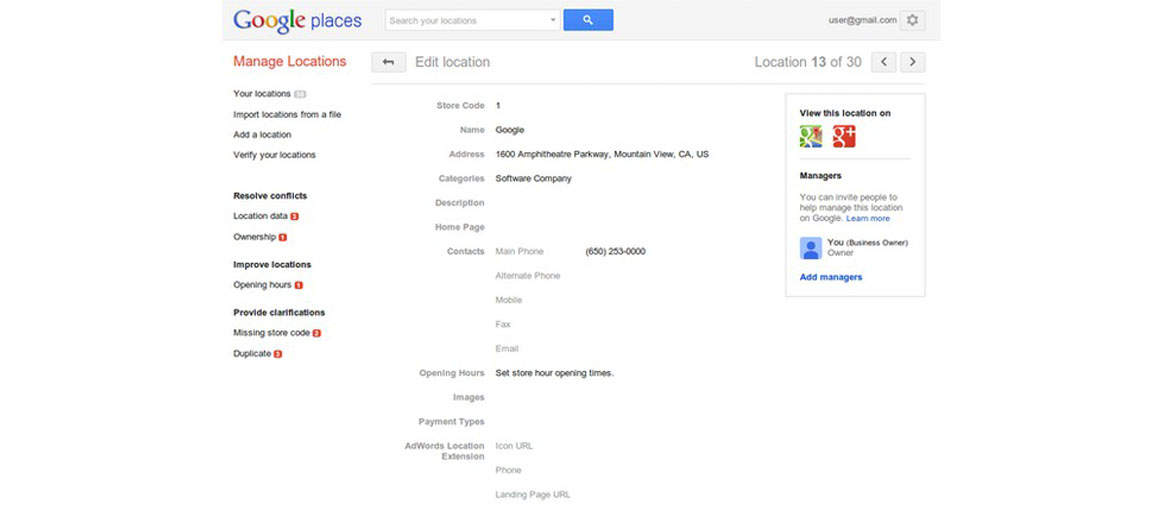View this location on Google Maps icon
This screenshot has height=520, width=1170.
point(810,137)
